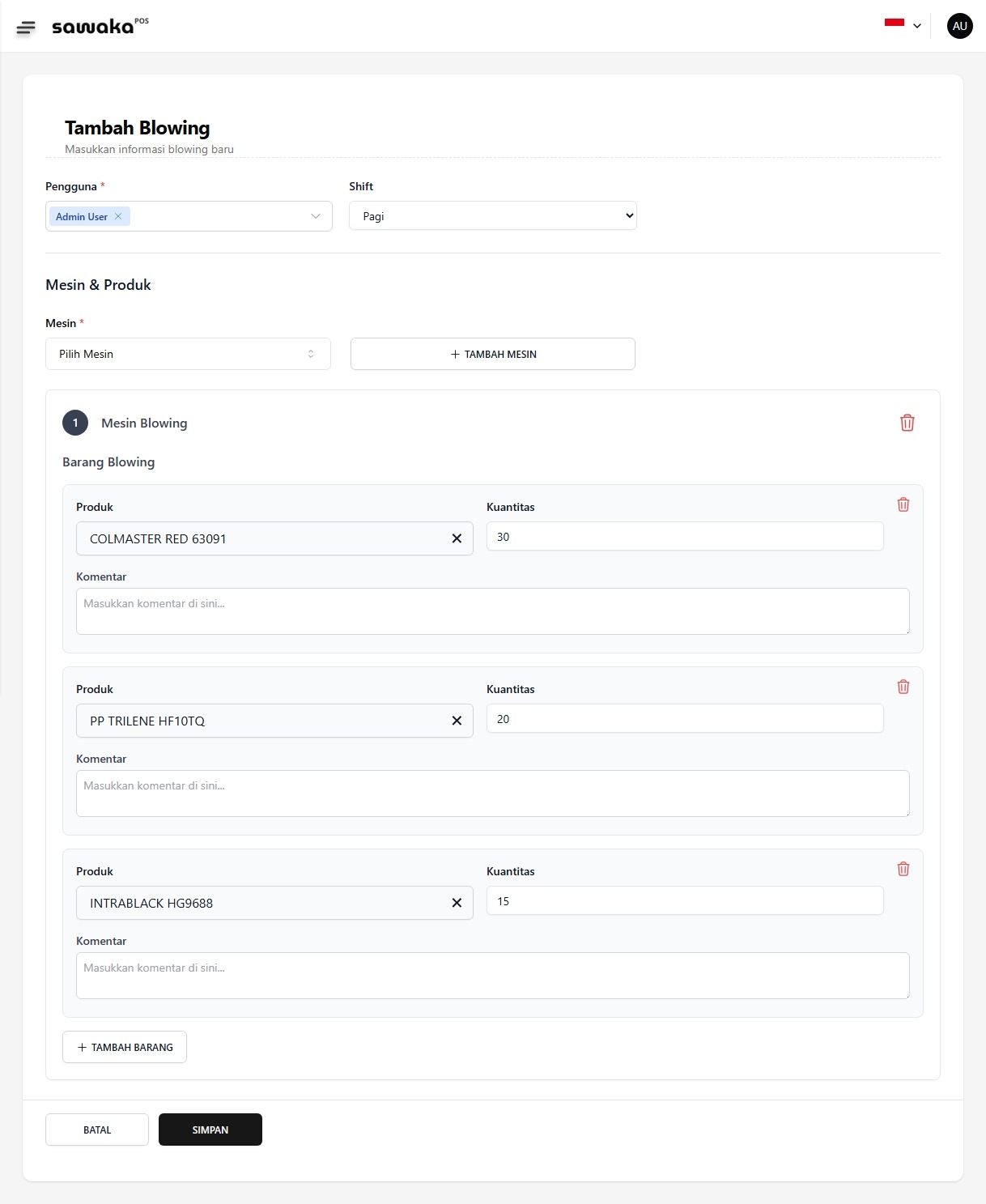Open the AU user avatar menu
This screenshot has height=1204, width=986.
point(959,26)
